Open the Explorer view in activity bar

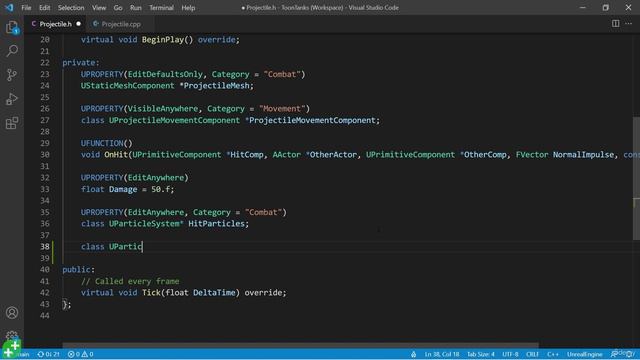[x=12, y=28]
